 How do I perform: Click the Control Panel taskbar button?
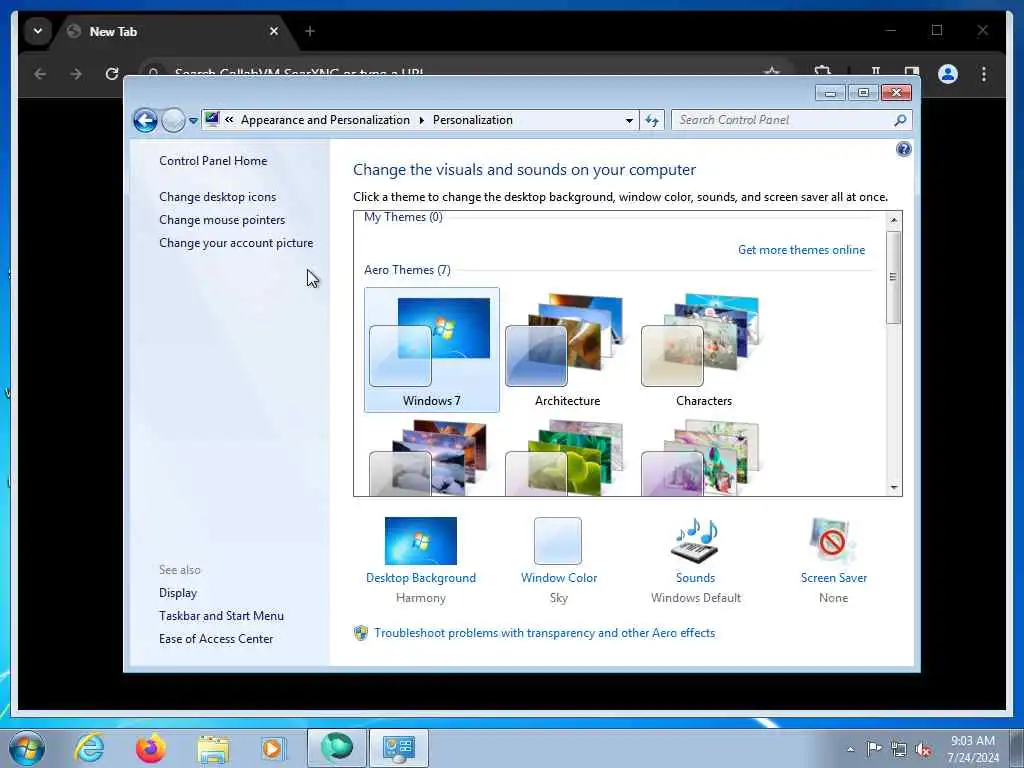tap(399, 748)
